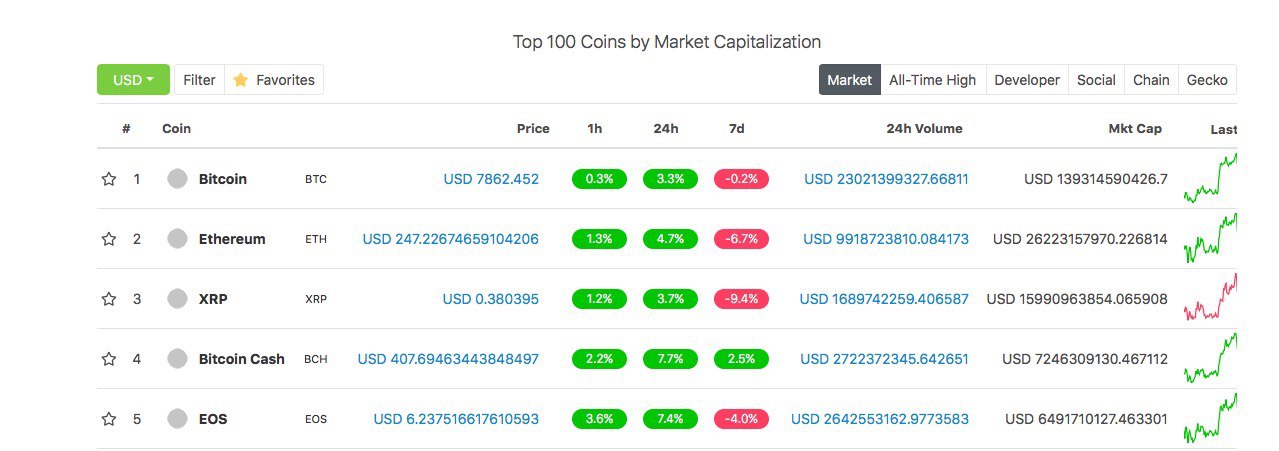
Task: Click the XRP coin icon
Action: (177, 299)
